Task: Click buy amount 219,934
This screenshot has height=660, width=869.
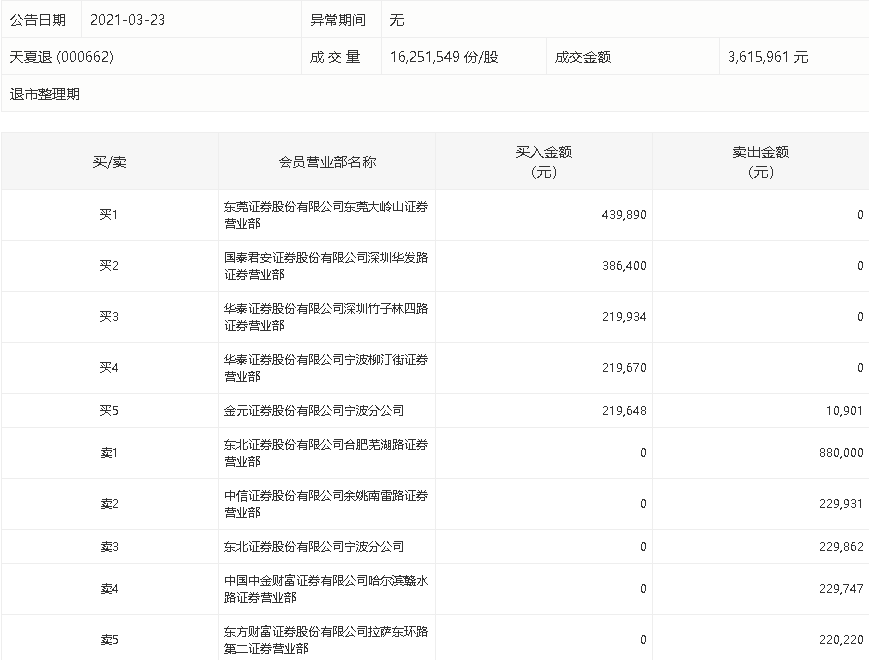Action: click(624, 316)
